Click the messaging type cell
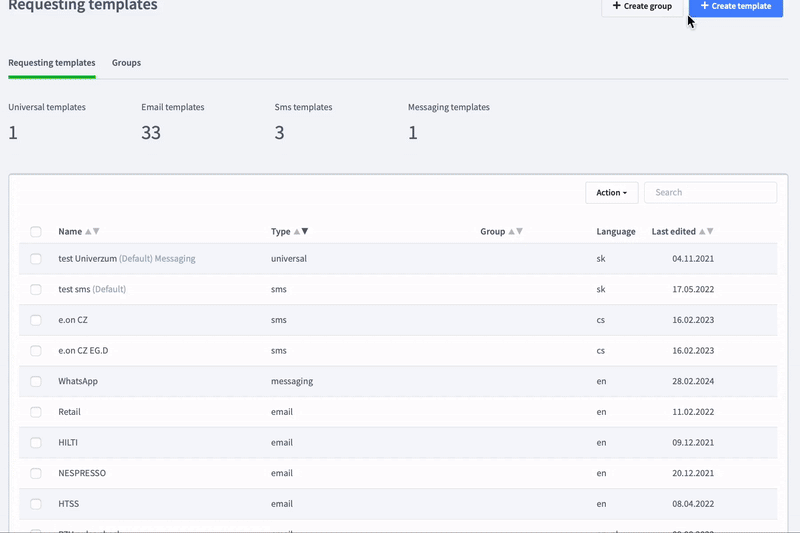Screen dimensions: 800x533 point(292,381)
